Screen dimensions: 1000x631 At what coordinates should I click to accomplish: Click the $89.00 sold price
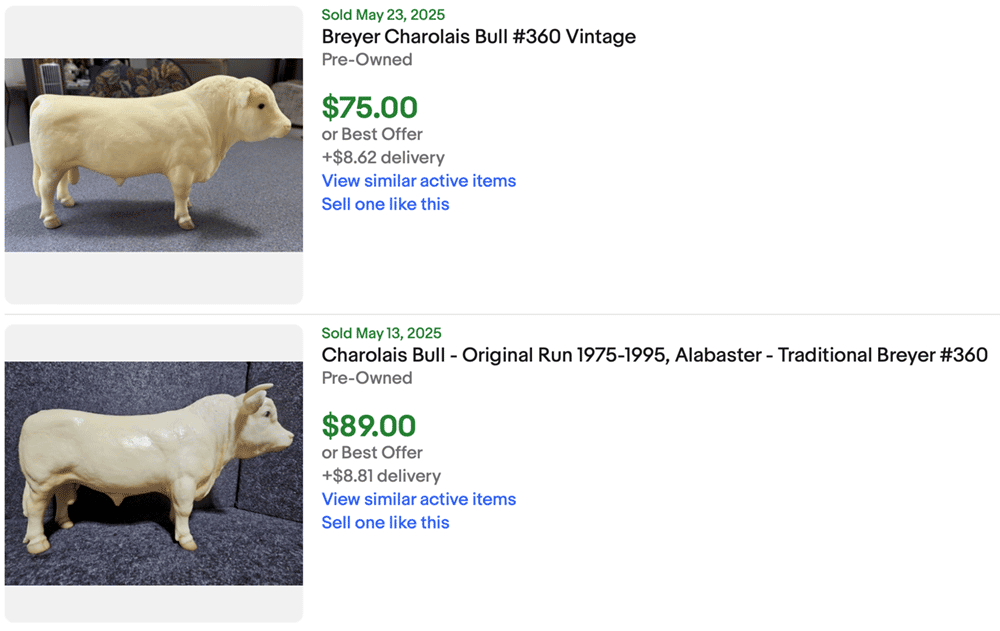tap(368, 425)
